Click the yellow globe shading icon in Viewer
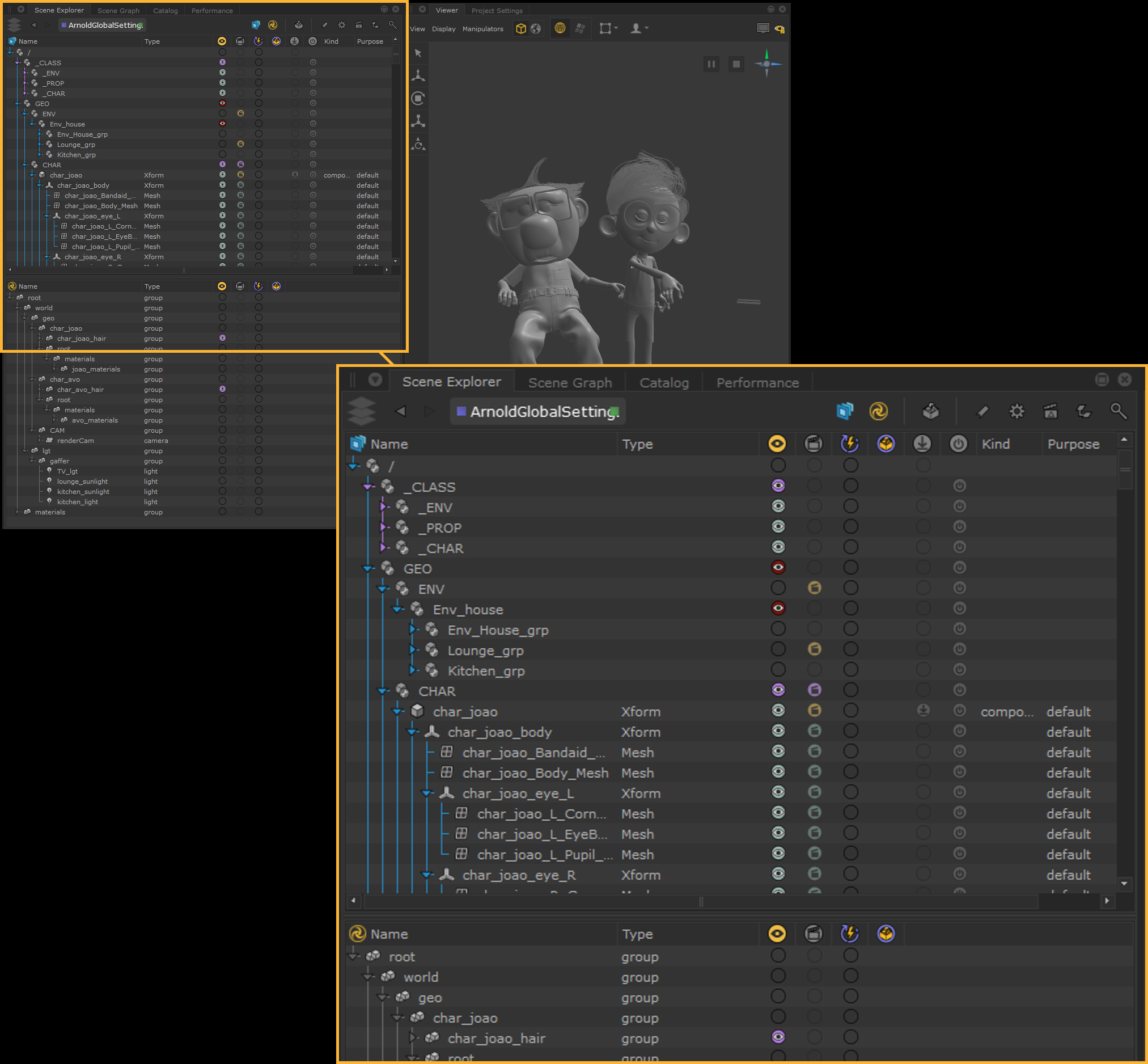The height and width of the screenshot is (1064, 1148). pos(560,28)
